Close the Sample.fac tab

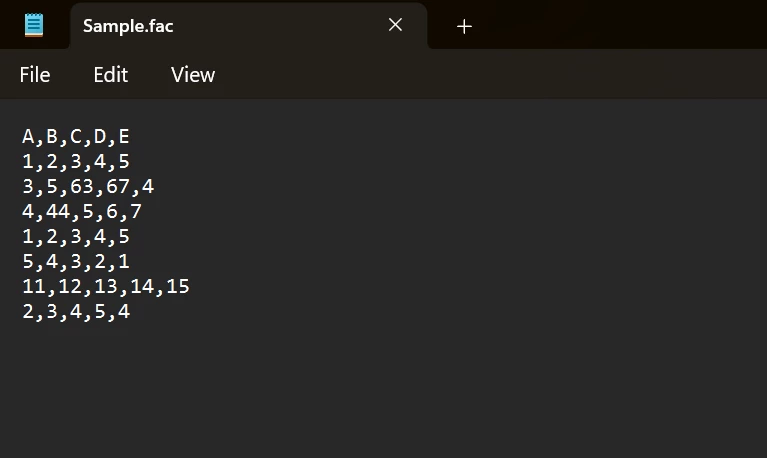395,25
